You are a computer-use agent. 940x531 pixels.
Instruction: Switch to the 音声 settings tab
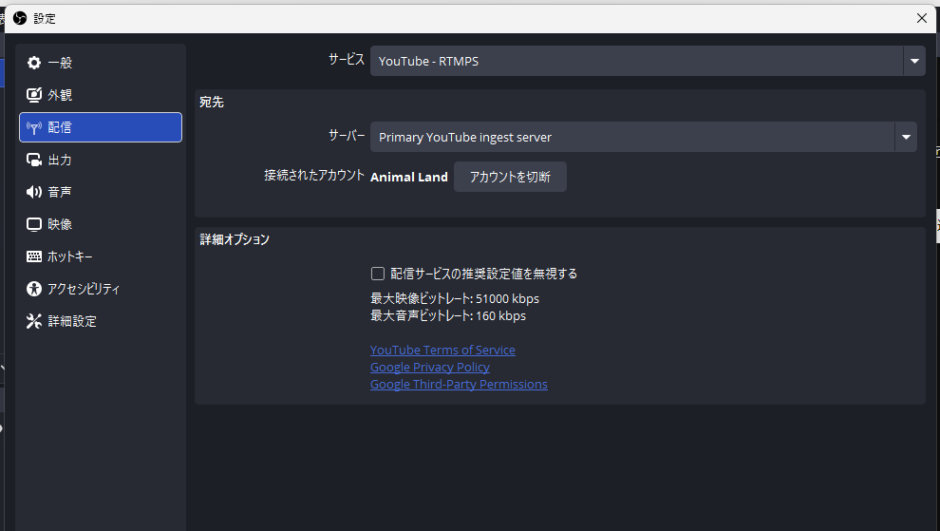(101, 192)
